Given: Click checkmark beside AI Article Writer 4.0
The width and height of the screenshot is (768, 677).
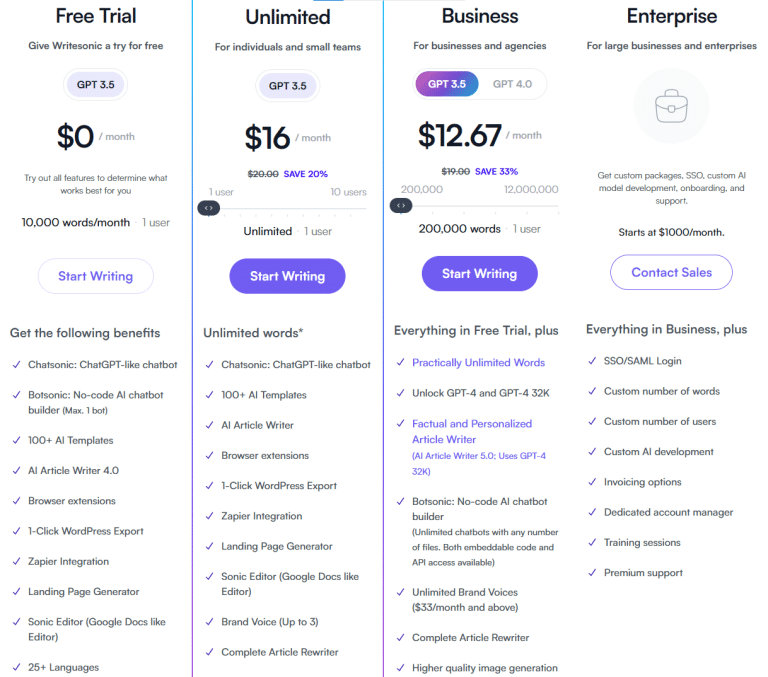Looking at the screenshot, I should click(x=17, y=471).
